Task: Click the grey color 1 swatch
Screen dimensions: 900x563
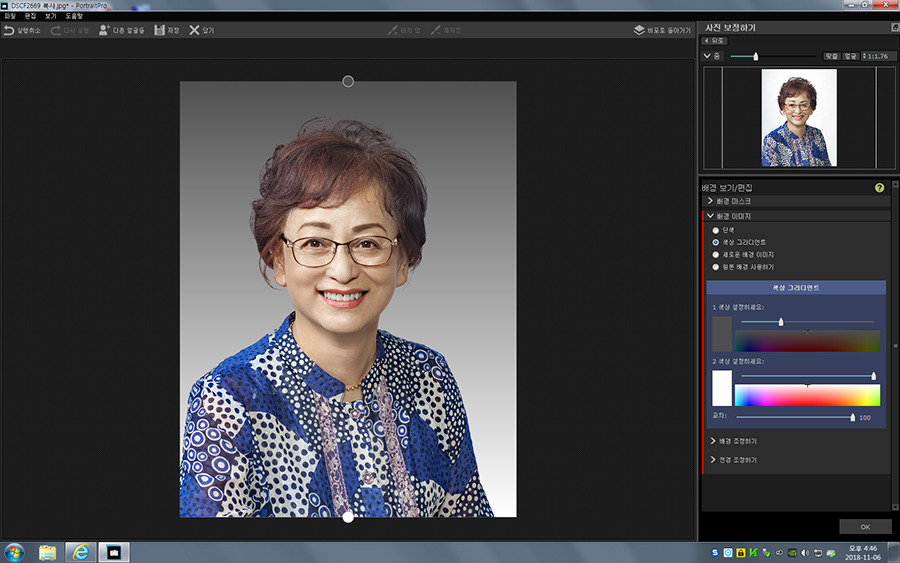Action: pyautogui.click(x=722, y=334)
